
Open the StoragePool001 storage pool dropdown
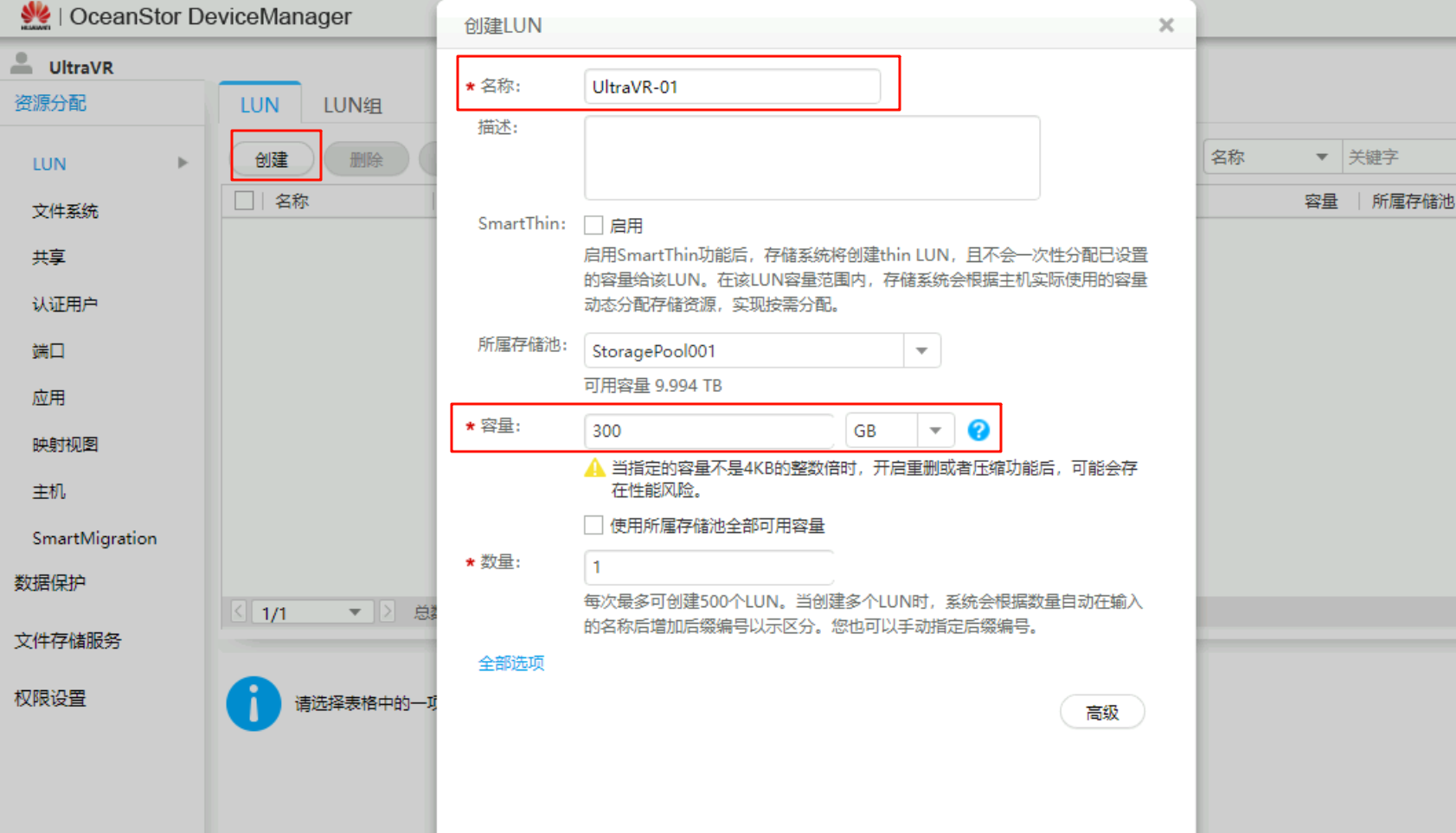tap(921, 351)
